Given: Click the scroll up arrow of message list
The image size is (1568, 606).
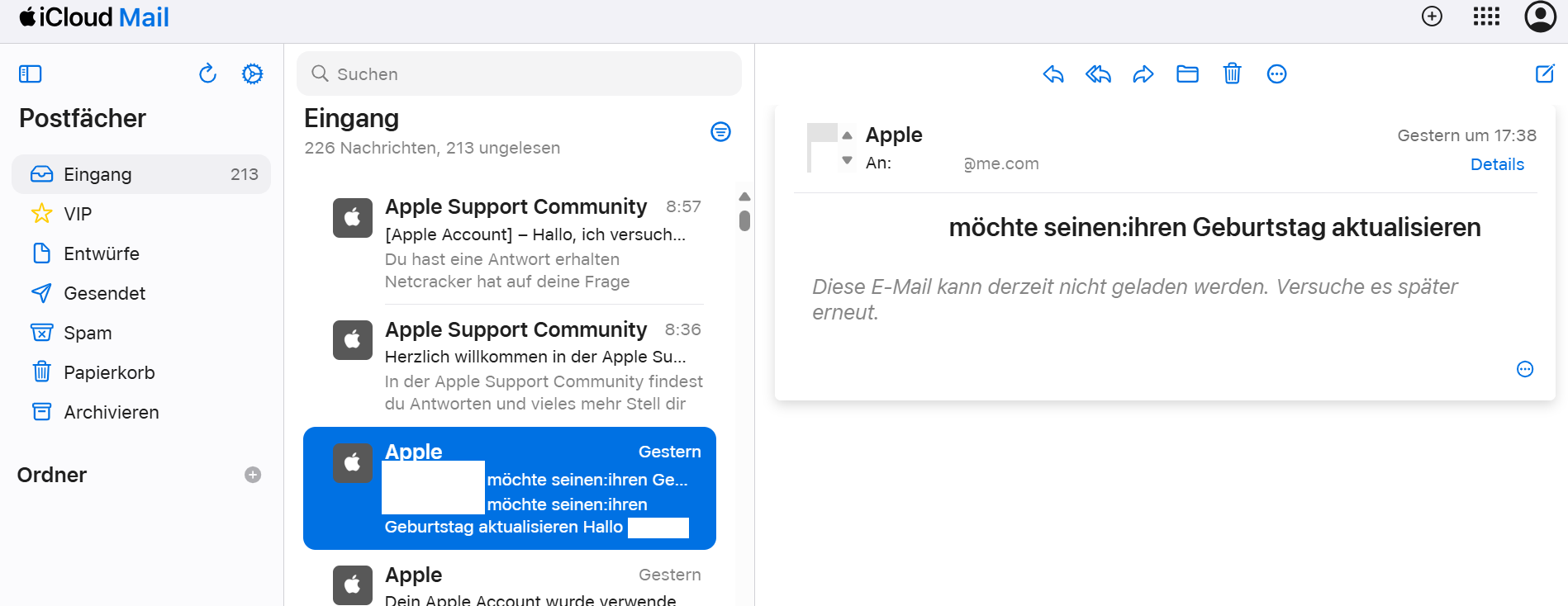Looking at the screenshot, I should (744, 196).
